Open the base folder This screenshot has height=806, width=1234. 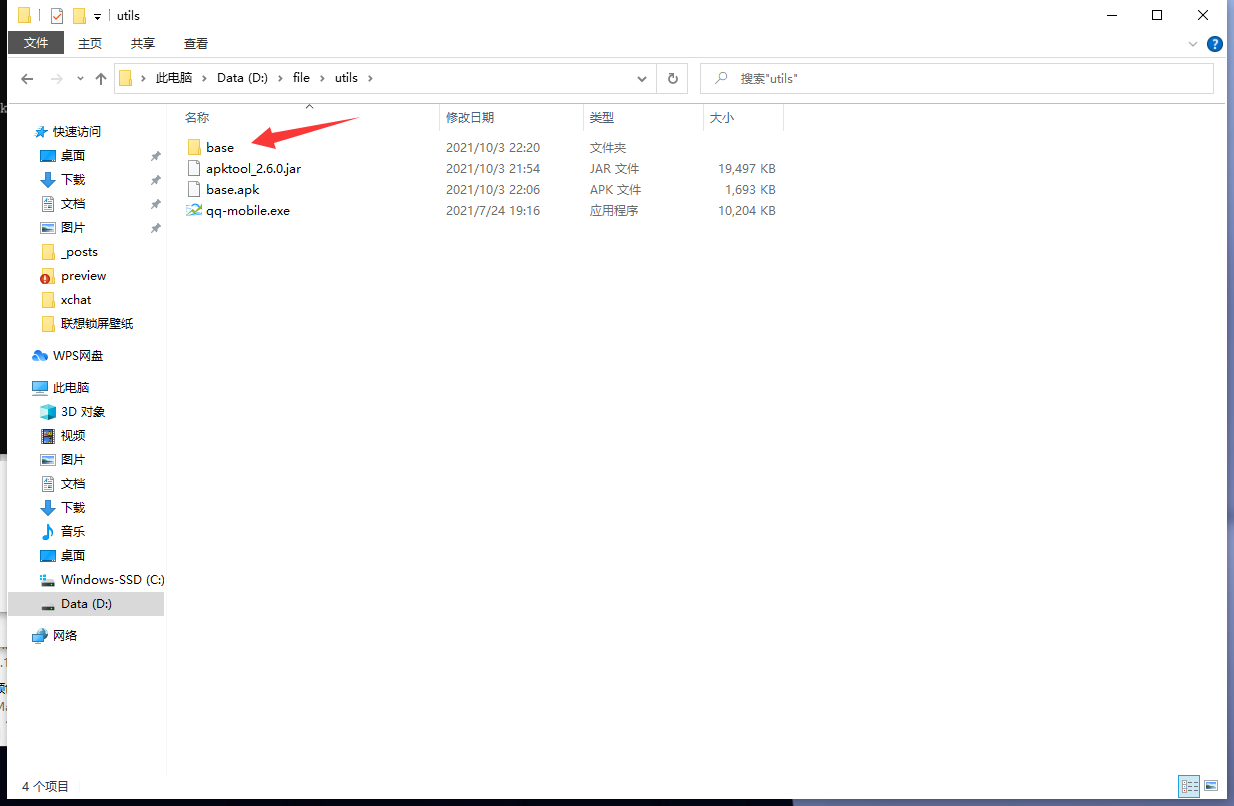[x=219, y=148]
